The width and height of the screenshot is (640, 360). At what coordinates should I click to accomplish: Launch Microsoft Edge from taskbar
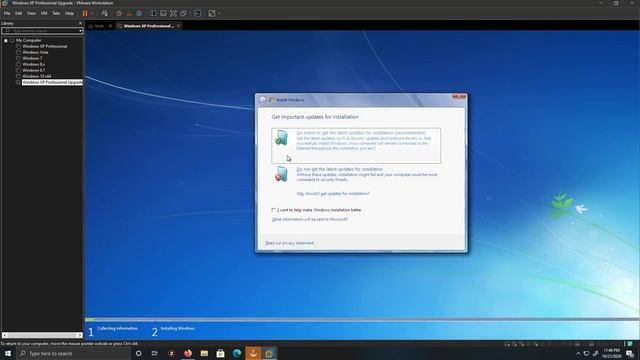[237, 353]
